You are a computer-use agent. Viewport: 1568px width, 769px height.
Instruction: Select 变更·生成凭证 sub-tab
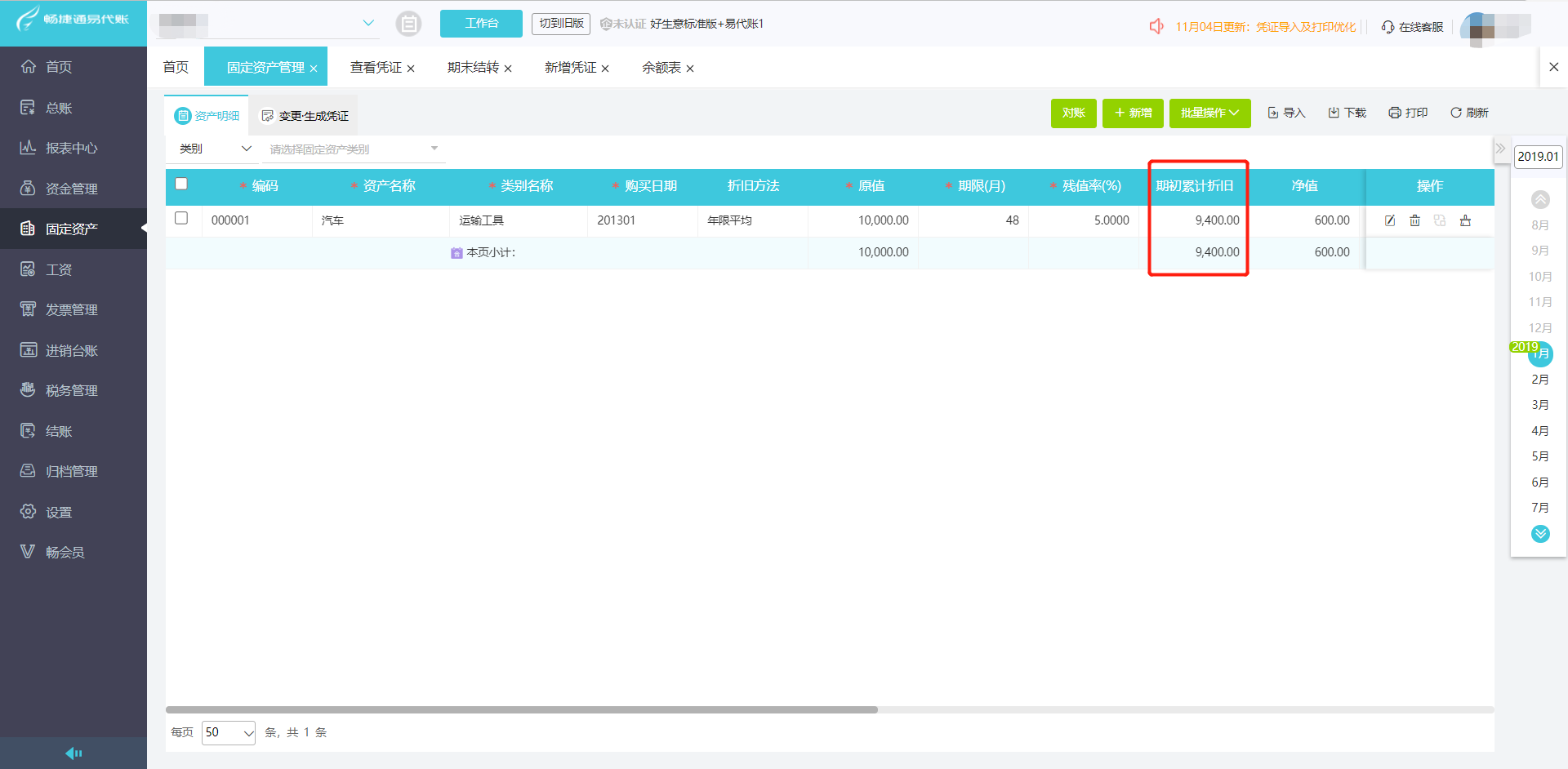[305, 116]
